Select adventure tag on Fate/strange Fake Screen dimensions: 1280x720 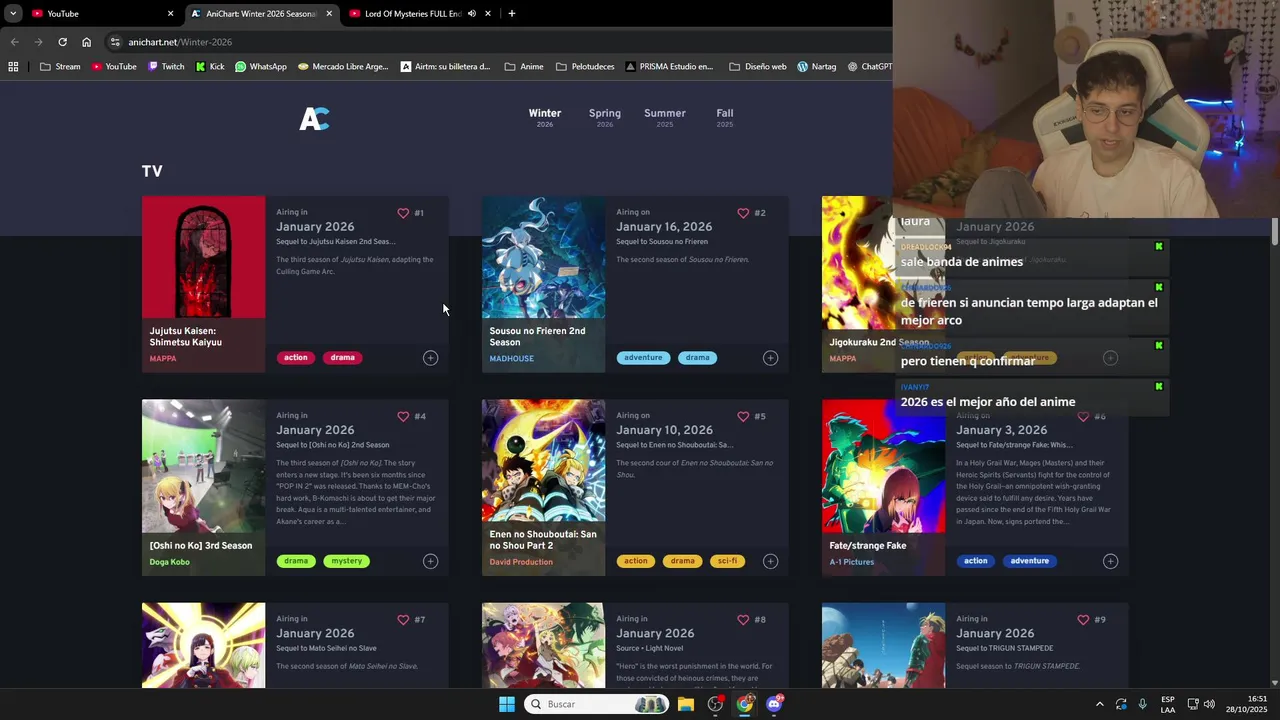[x=1030, y=561]
